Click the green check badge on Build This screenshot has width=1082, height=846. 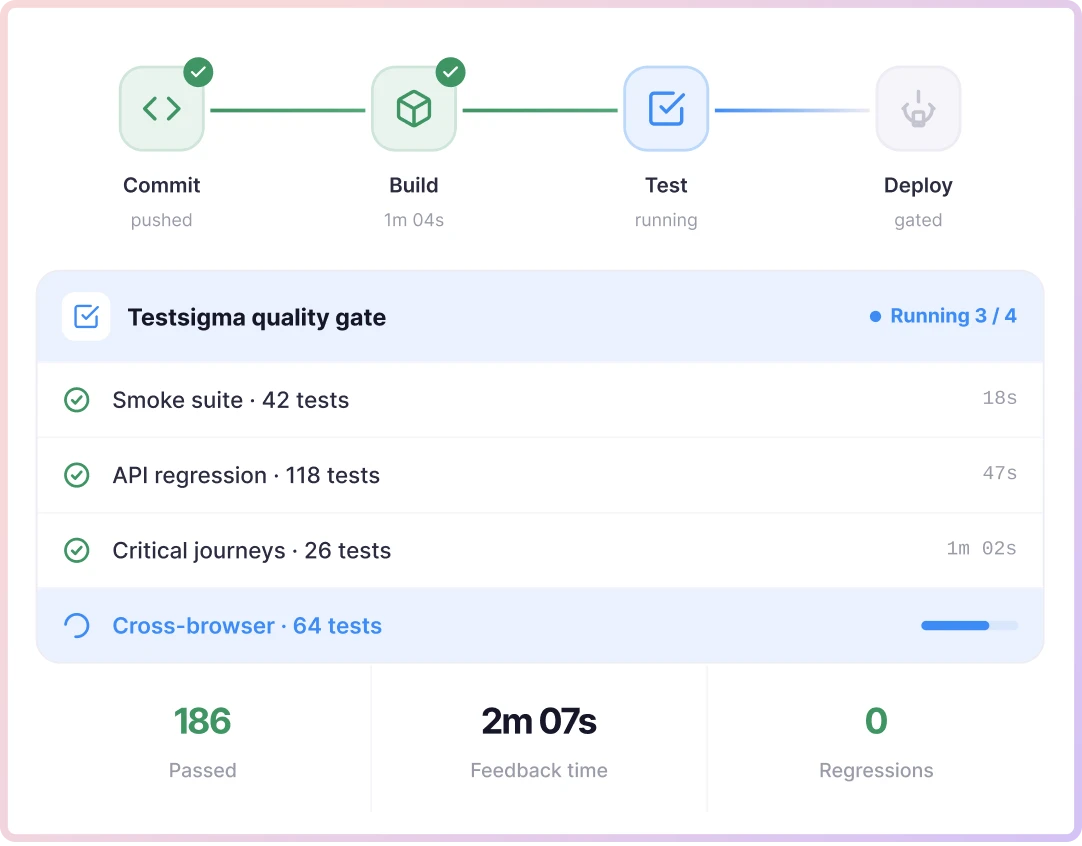tap(451, 72)
